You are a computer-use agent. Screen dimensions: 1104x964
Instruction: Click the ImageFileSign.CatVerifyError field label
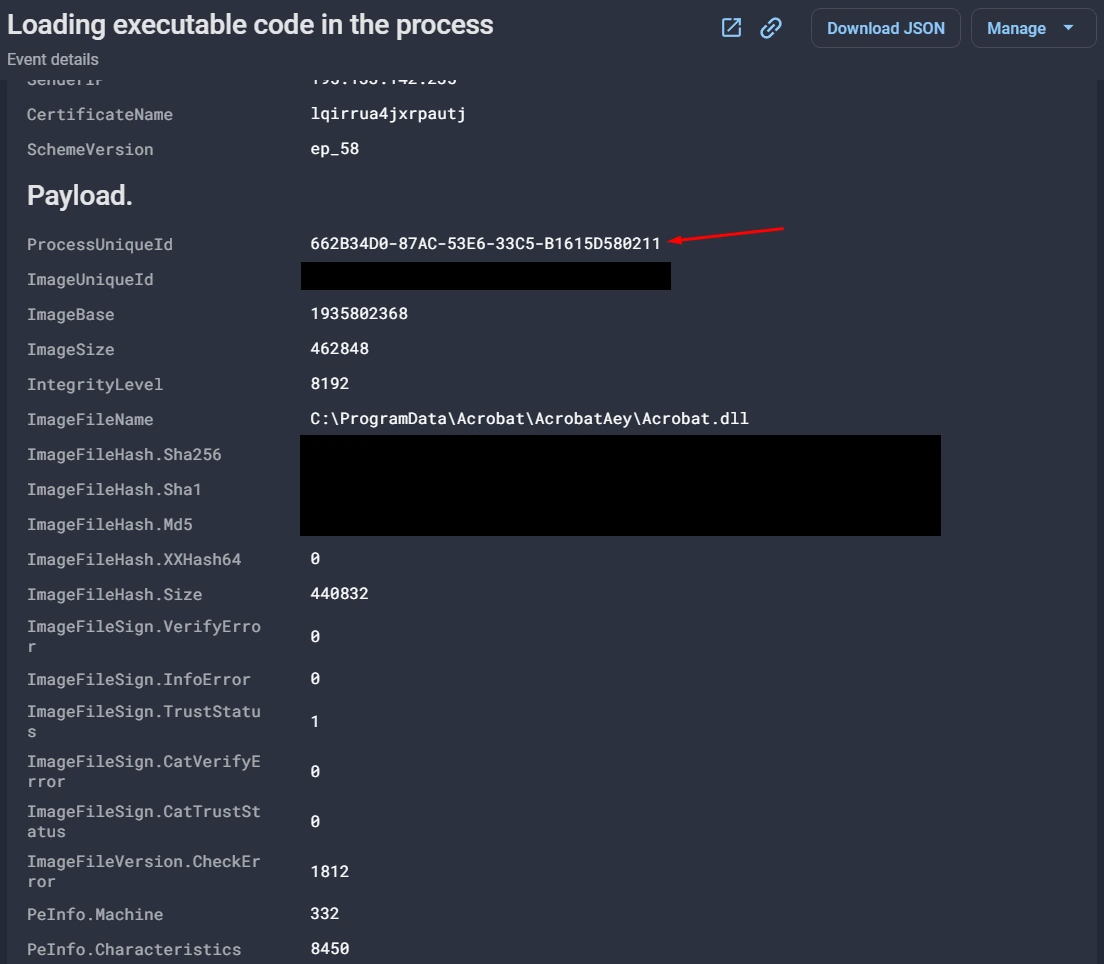(144, 772)
